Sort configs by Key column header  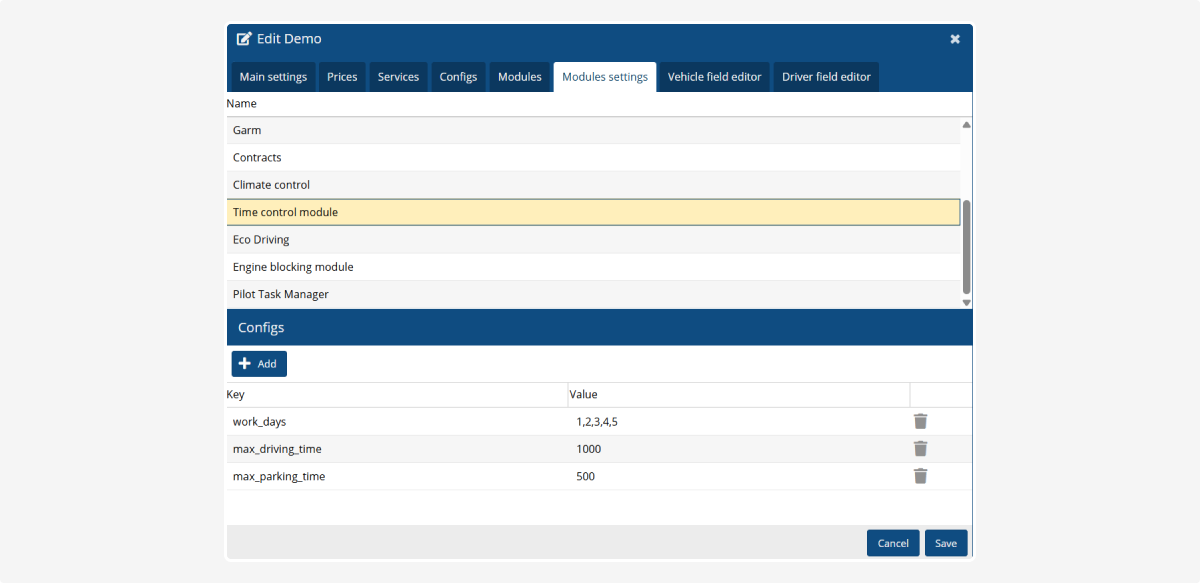(x=236, y=395)
